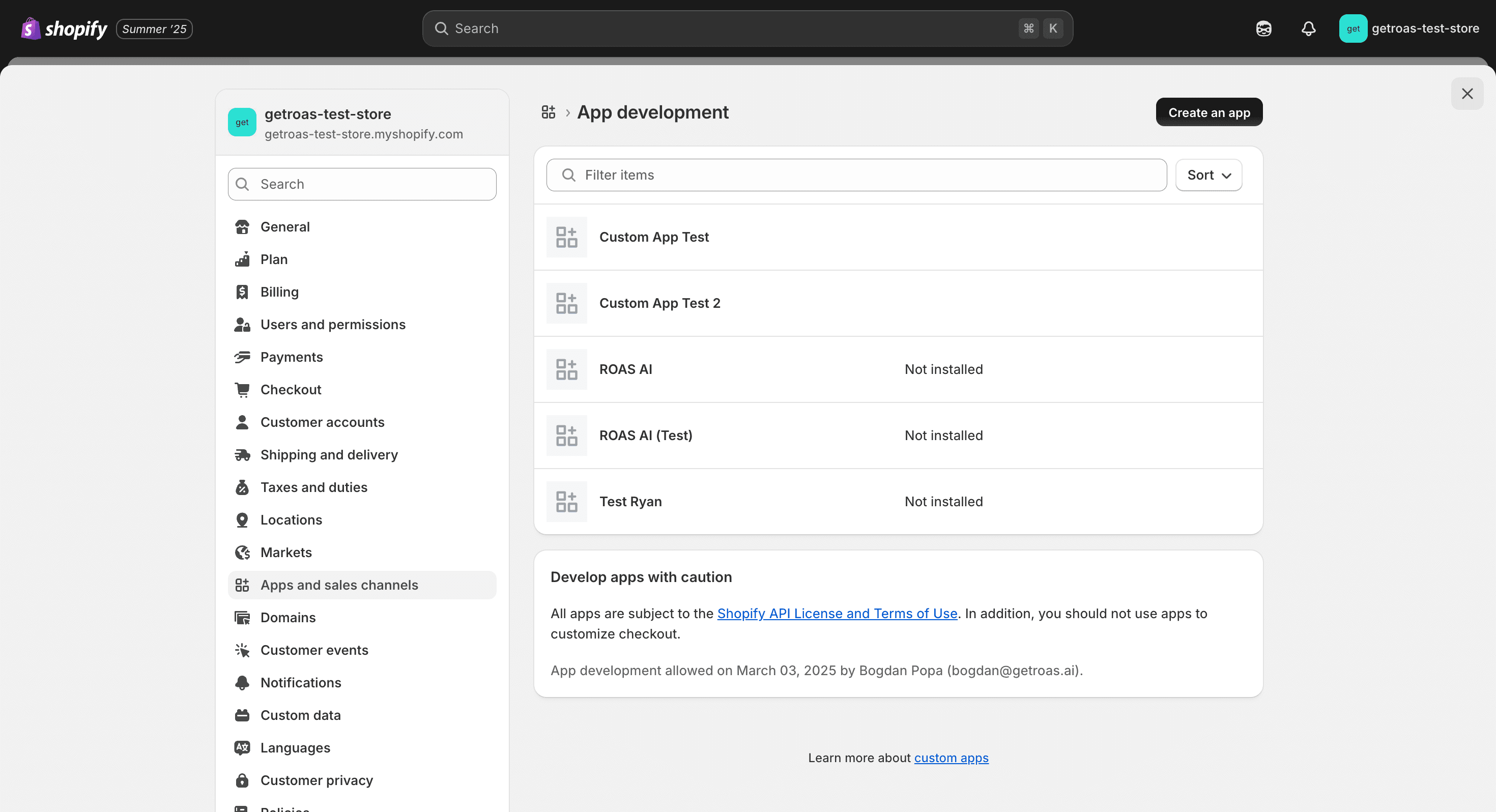The height and width of the screenshot is (812, 1496).
Task: Go to Customer events
Action: coord(362,650)
